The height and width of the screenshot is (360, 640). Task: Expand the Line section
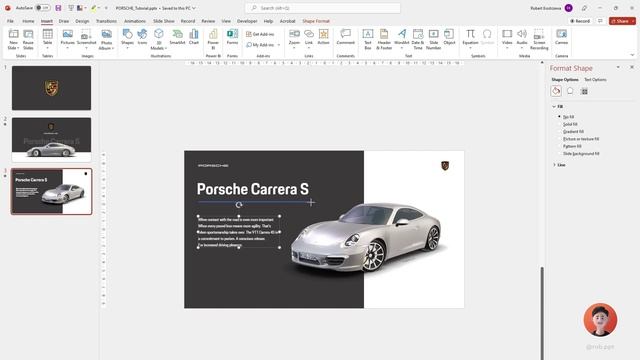(x=554, y=165)
